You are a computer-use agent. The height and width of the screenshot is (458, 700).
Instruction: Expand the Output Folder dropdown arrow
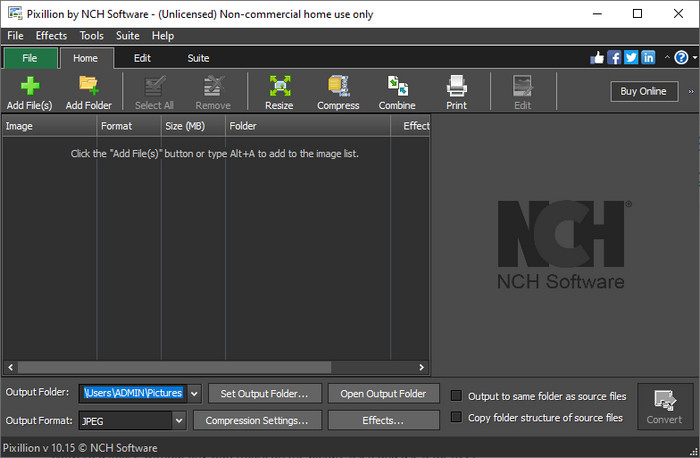tap(194, 394)
